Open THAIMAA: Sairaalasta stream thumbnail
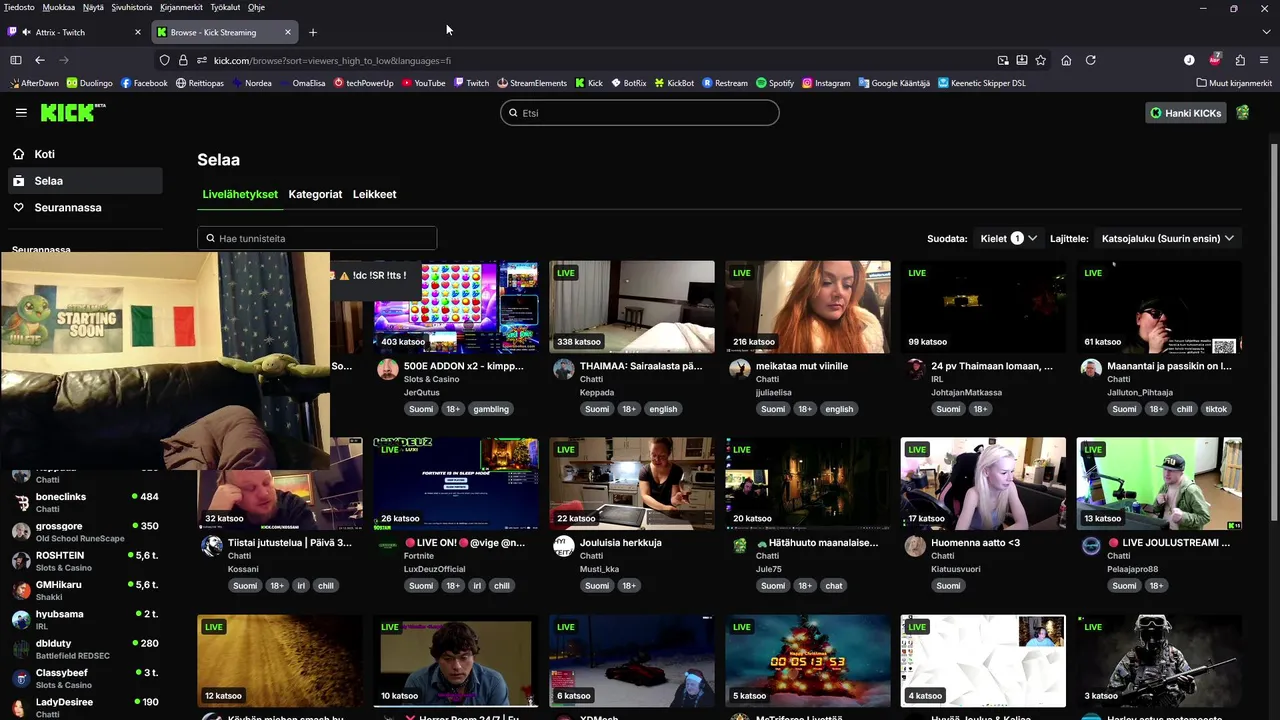Image resolution: width=1280 pixels, height=720 pixels. point(632,307)
